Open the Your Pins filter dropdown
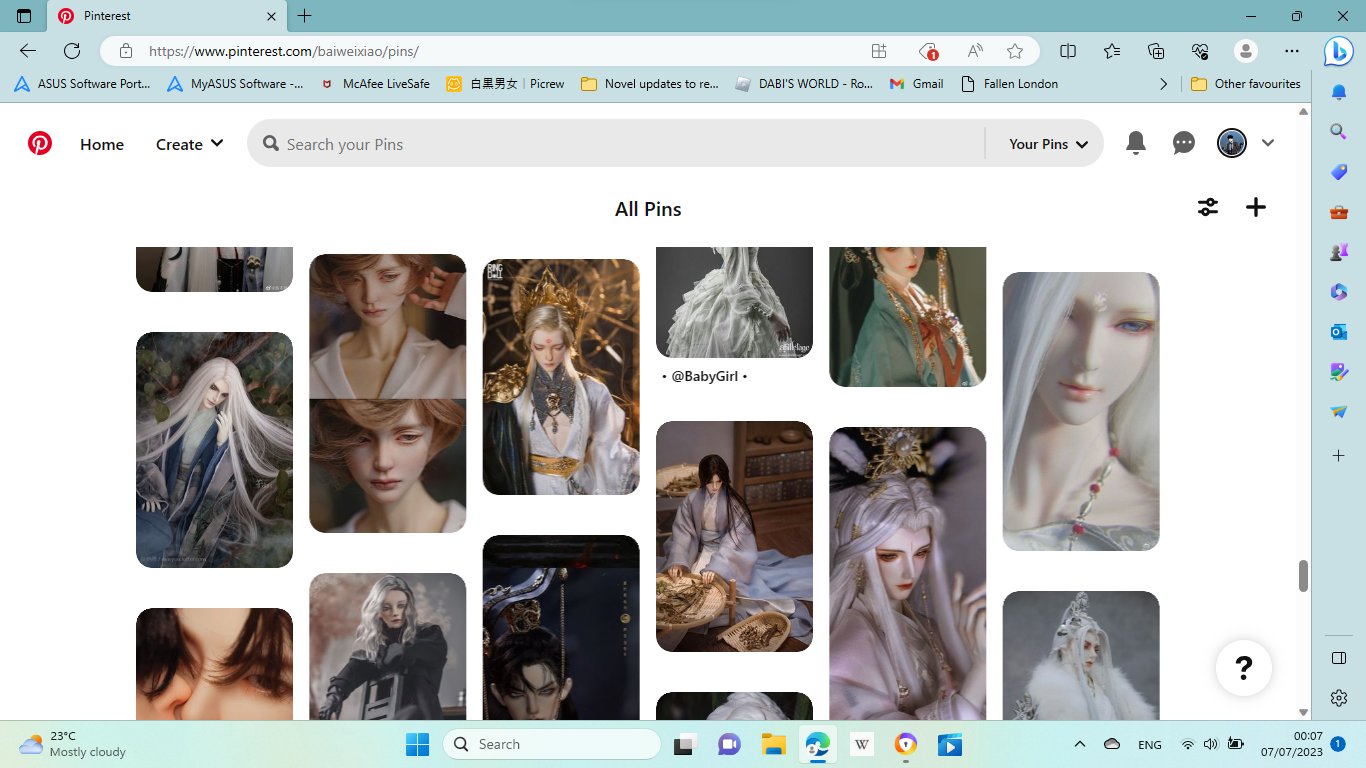Viewport: 1366px width, 768px height. (x=1047, y=144)
